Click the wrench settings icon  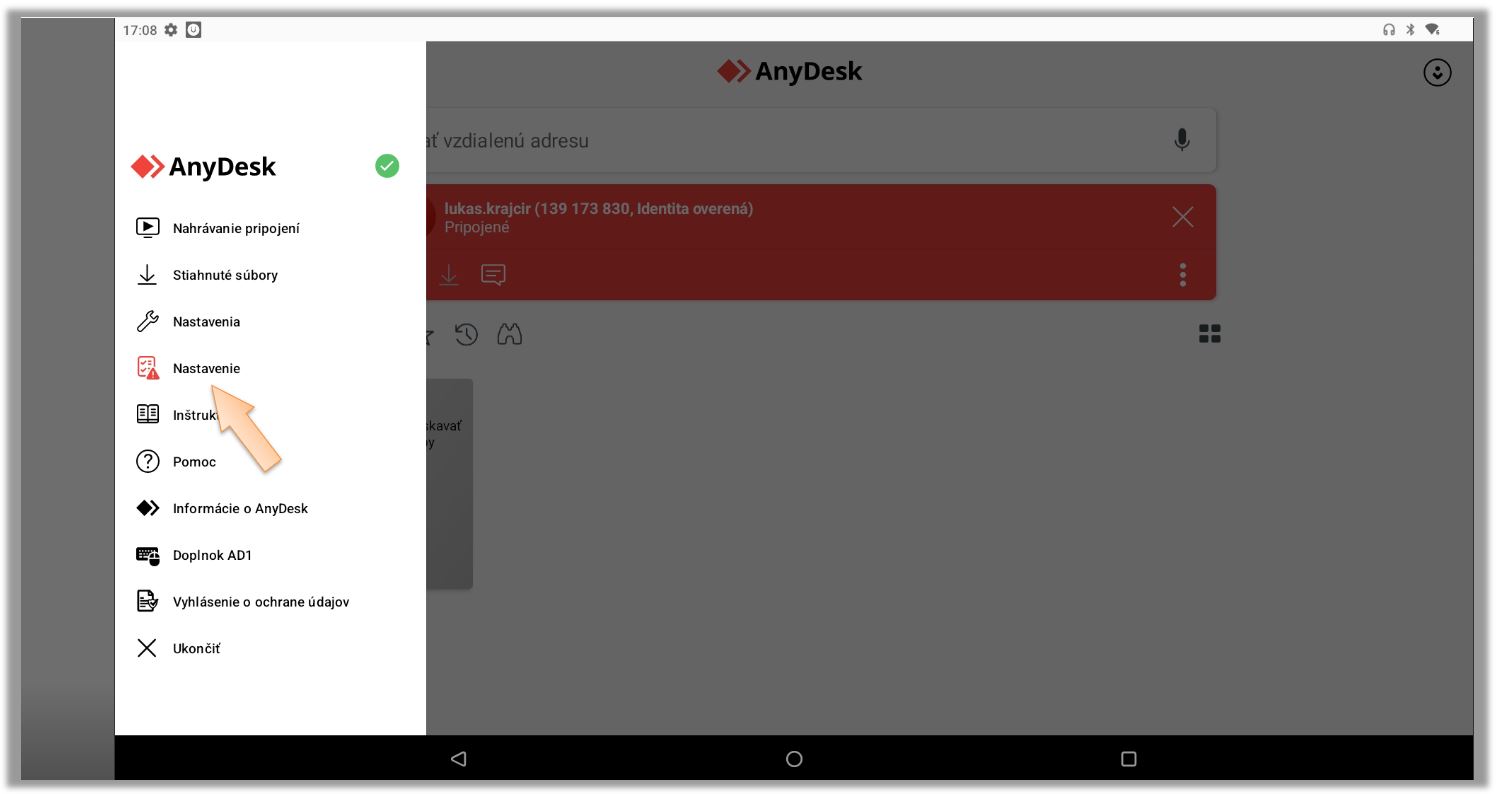tap(147, 322)
